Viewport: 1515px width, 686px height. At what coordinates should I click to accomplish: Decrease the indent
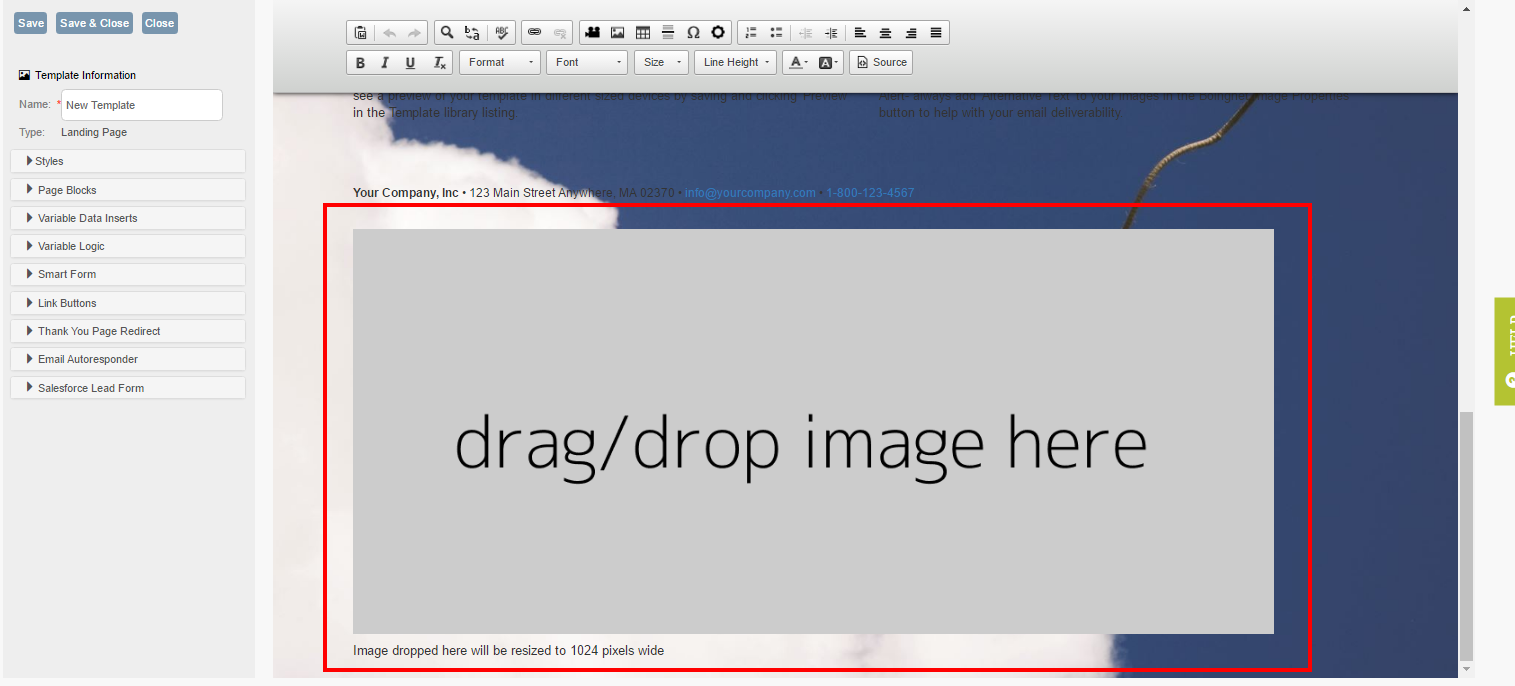(805, 33)
